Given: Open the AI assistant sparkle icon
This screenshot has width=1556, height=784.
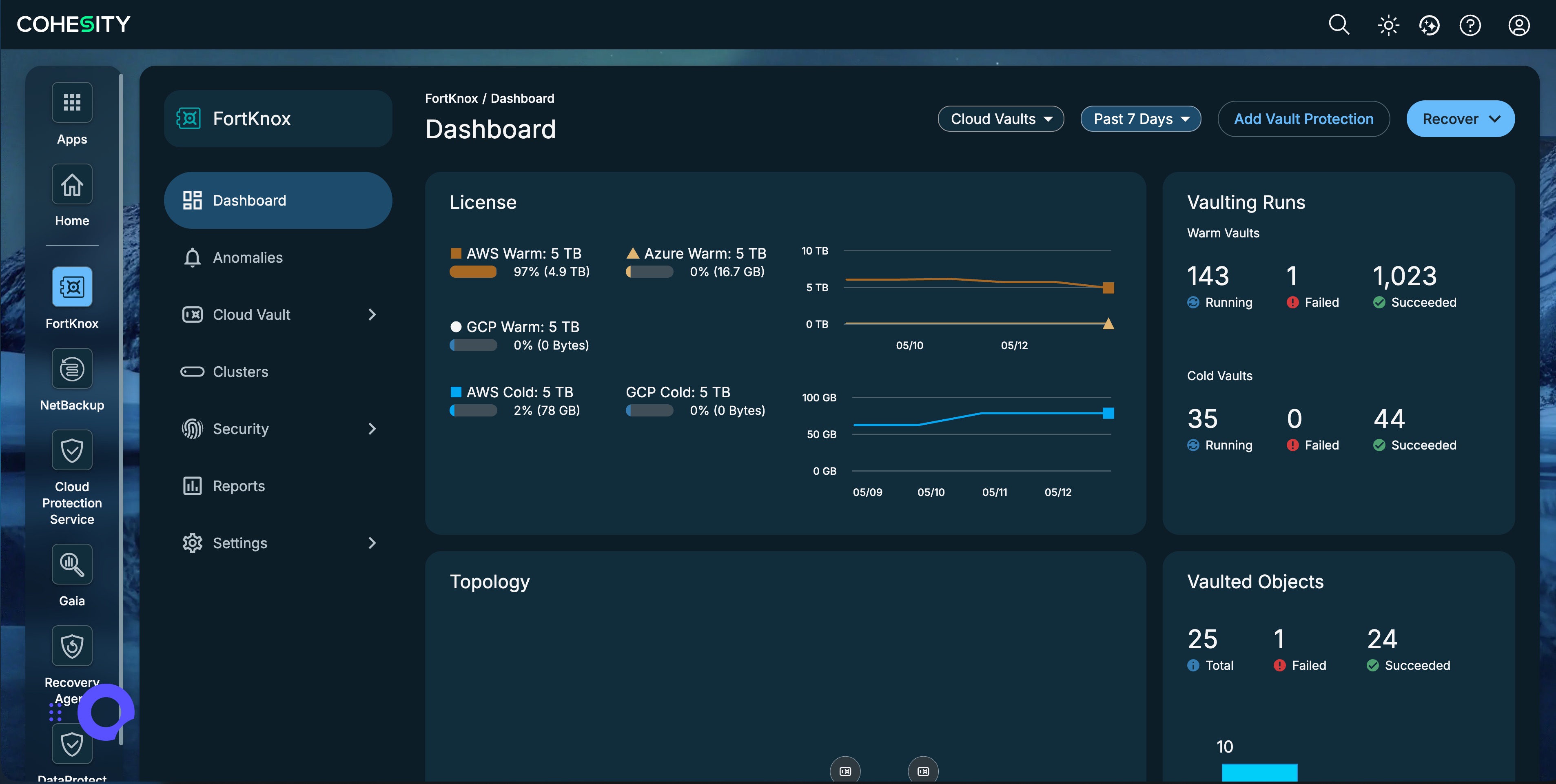Looking at the screenshot, I should 1429,25.
